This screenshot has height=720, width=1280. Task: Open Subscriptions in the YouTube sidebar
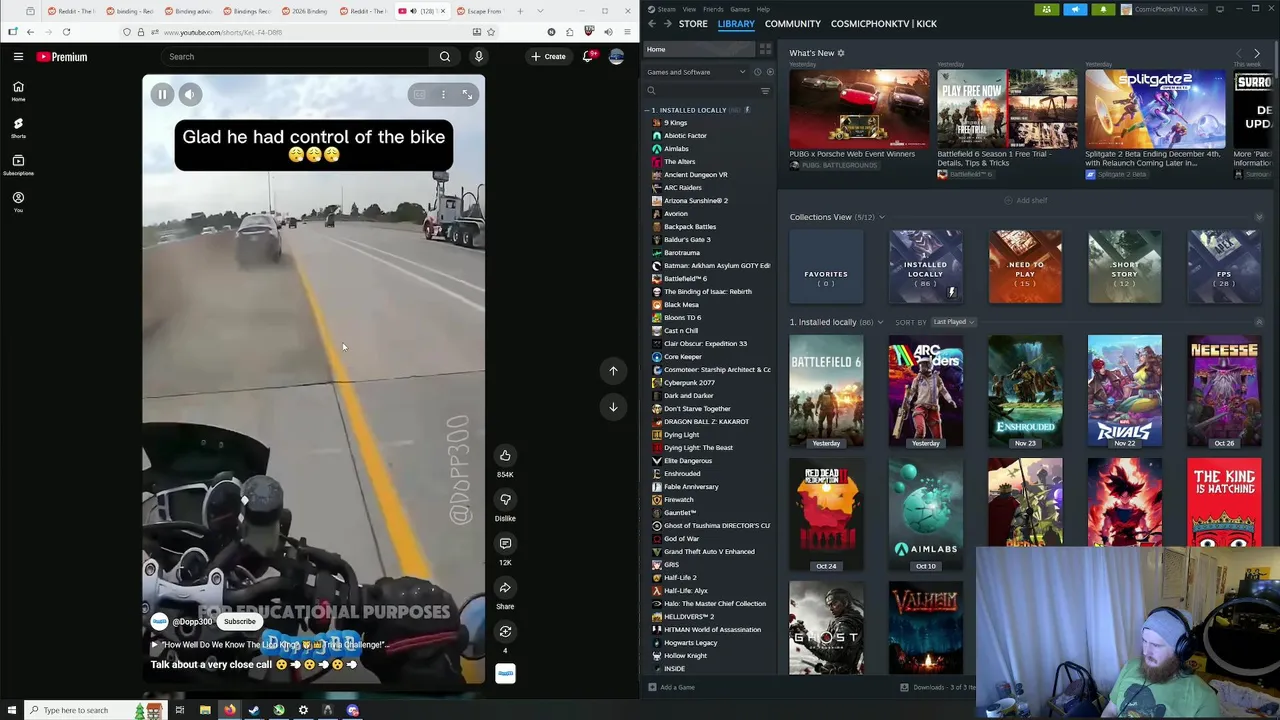(18, 165)
